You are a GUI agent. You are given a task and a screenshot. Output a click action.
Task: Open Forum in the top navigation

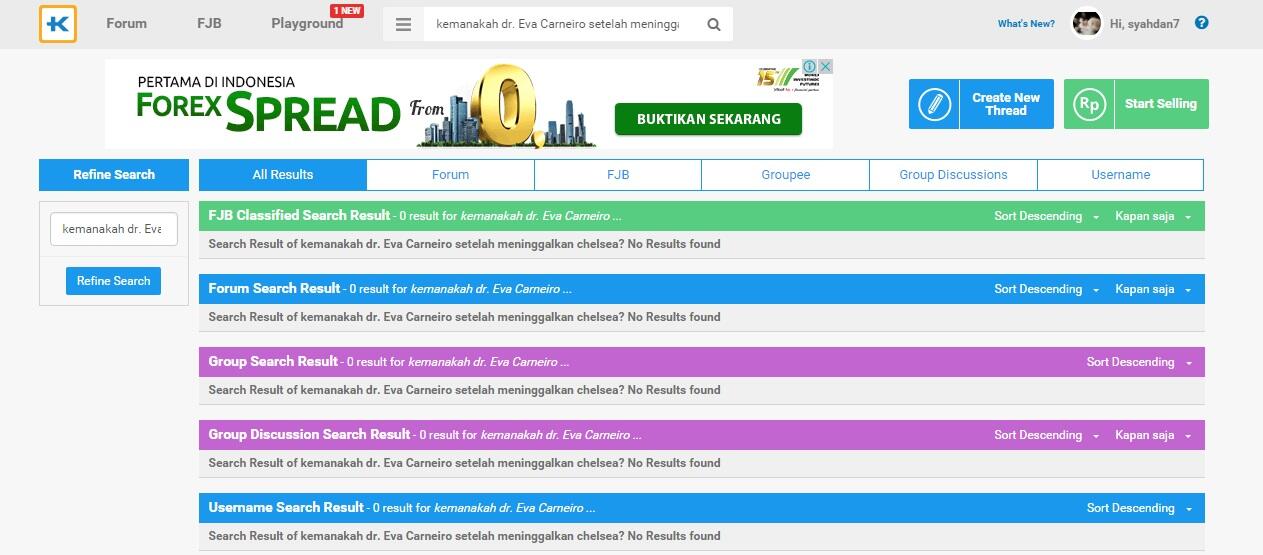point(126,23)
